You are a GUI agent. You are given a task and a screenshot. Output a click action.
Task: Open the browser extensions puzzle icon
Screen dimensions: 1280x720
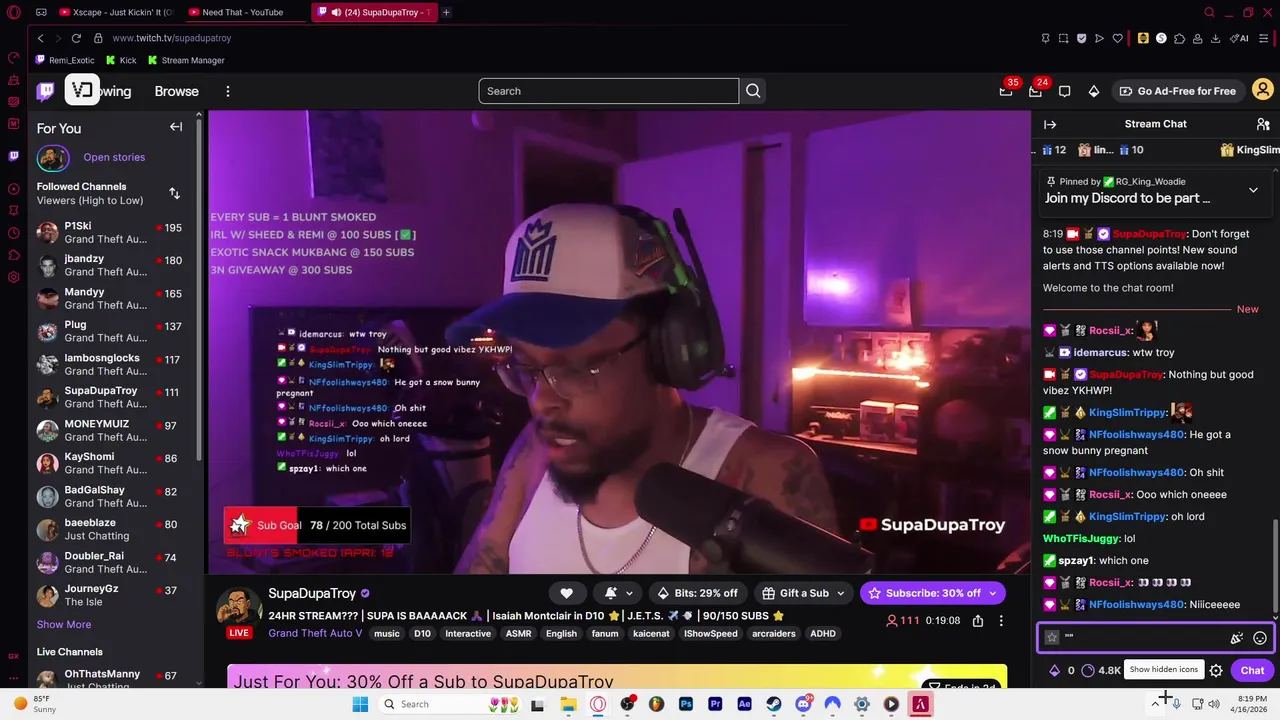click(x=1179, y=38)
